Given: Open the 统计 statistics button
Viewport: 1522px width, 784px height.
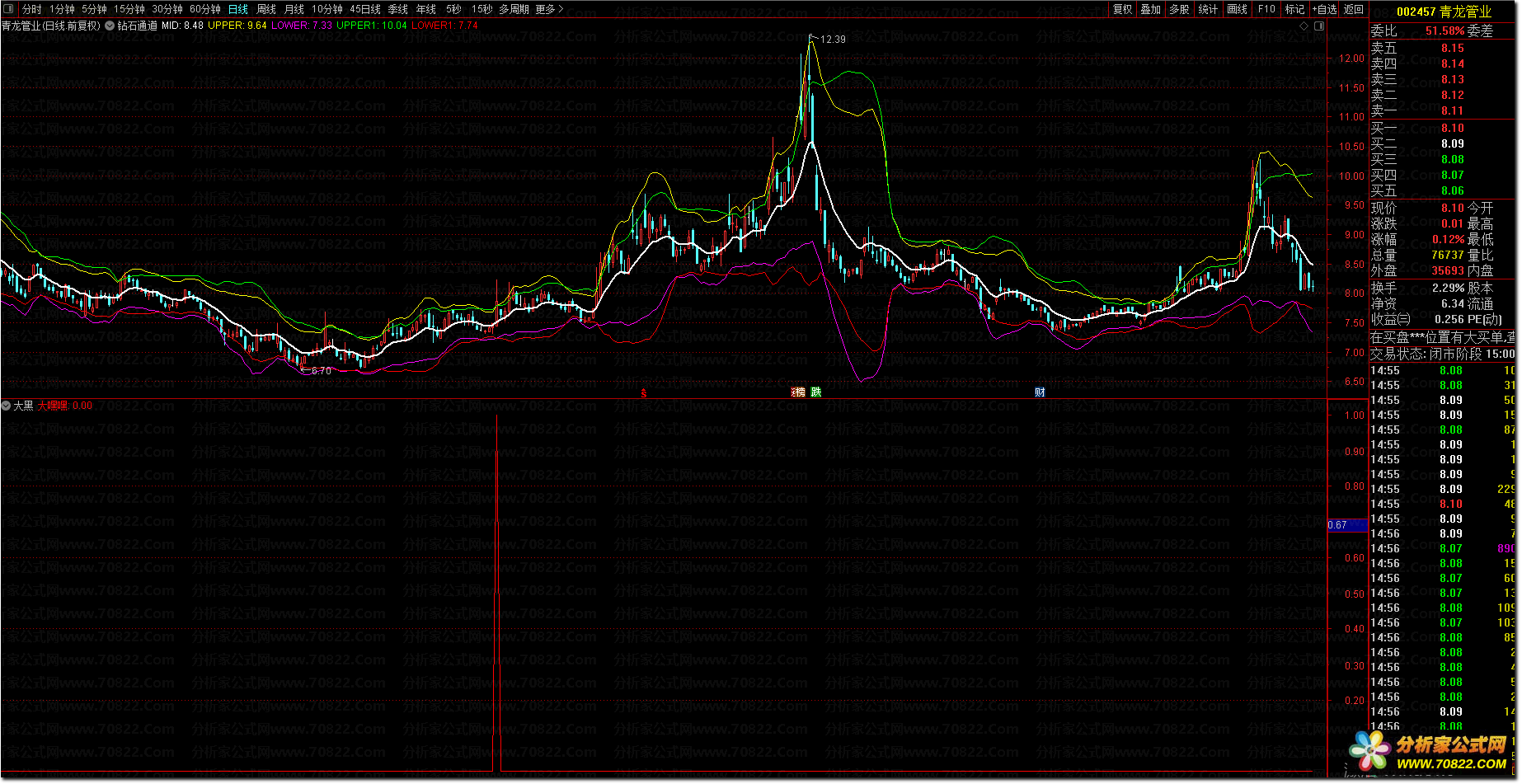Looking at the screenshot, I should pos(1209,9).
